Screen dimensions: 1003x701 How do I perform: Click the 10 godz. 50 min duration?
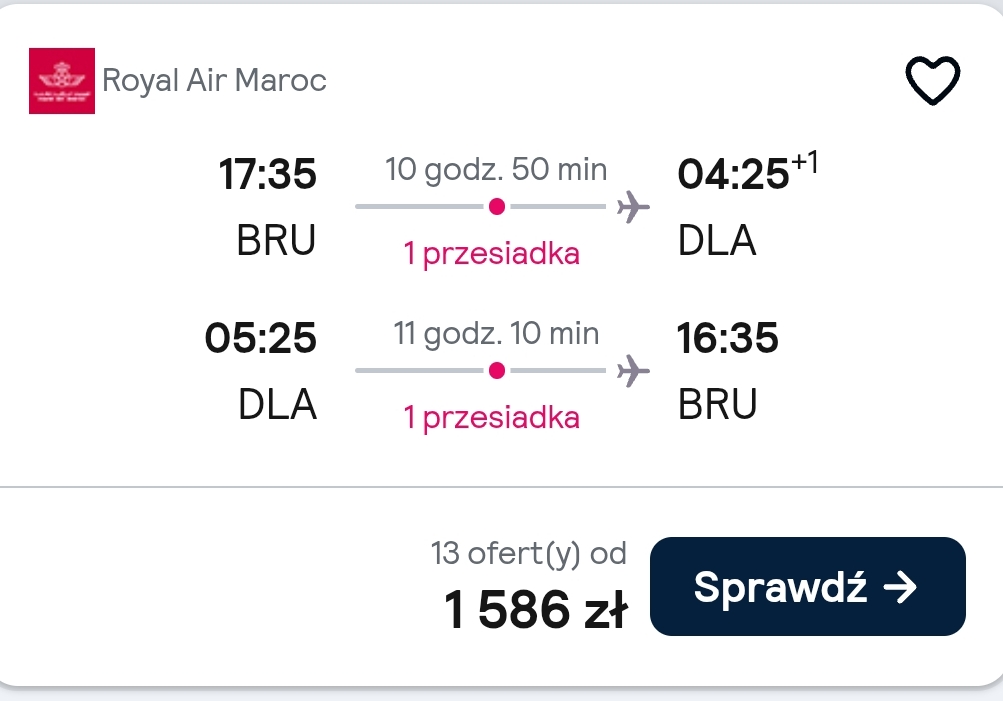[496, 169]
